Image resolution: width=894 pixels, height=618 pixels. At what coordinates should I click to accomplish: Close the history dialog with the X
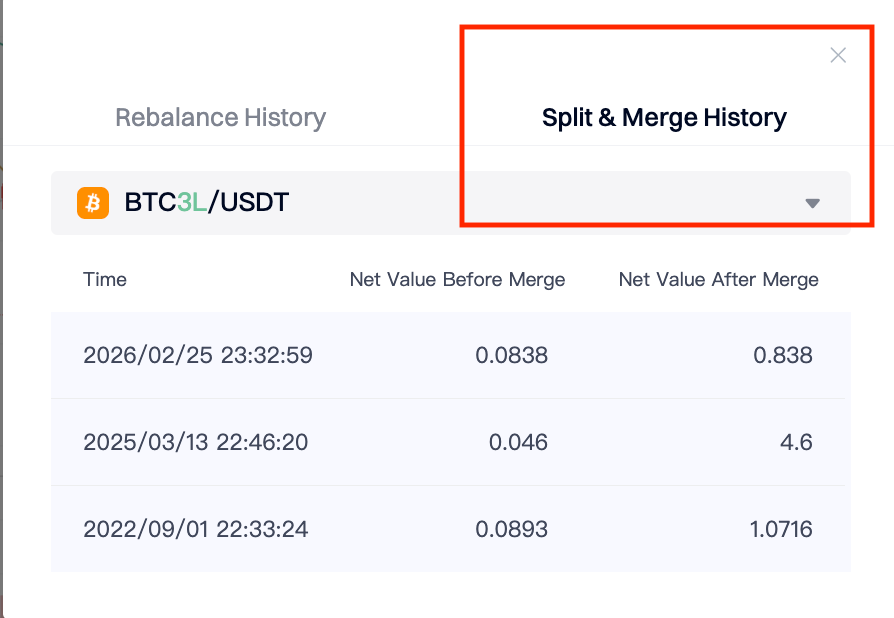click(838, 56)
